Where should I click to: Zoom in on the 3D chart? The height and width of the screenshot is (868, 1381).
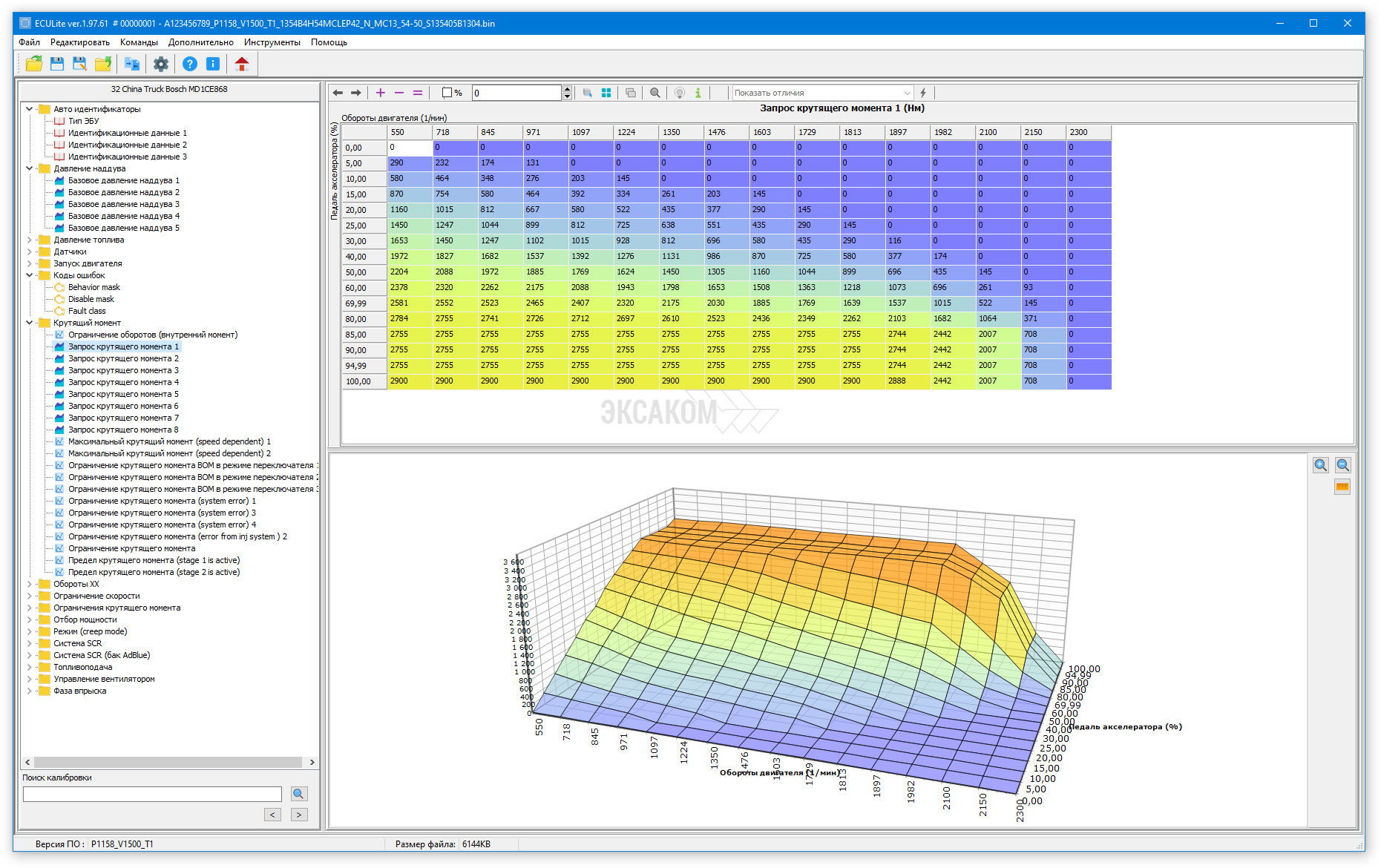pos(1321,465)
